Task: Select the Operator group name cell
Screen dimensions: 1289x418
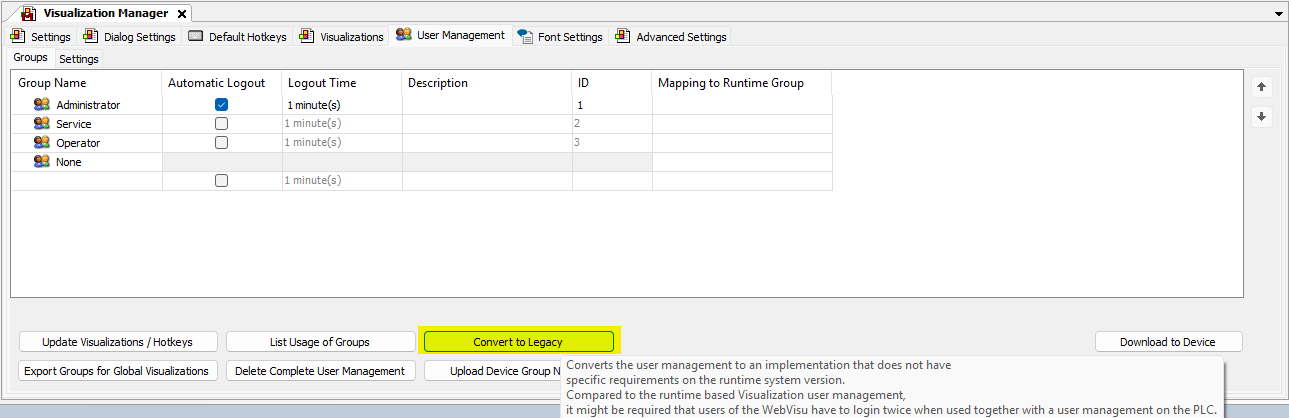Action: [x=87, y=143]
